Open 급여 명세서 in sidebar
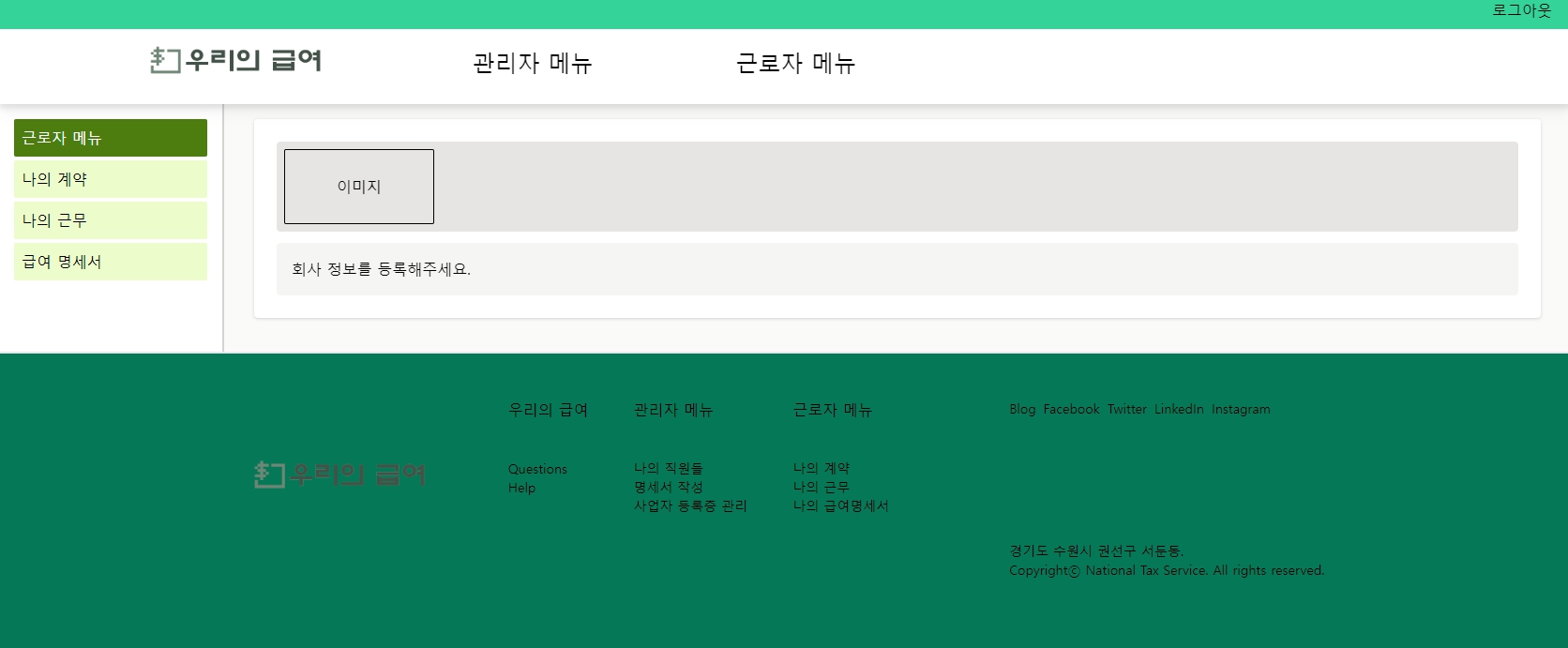This screenshot has height=648, width=1568. pos(111,262)
